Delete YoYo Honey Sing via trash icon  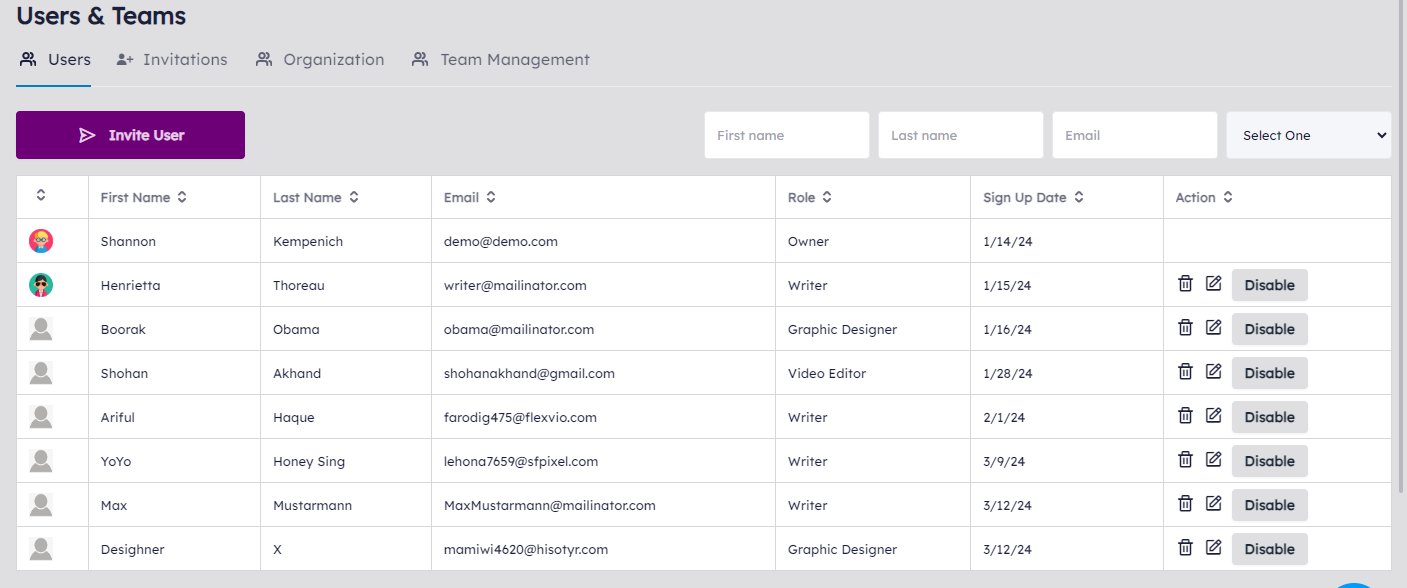pos(1185,460)
